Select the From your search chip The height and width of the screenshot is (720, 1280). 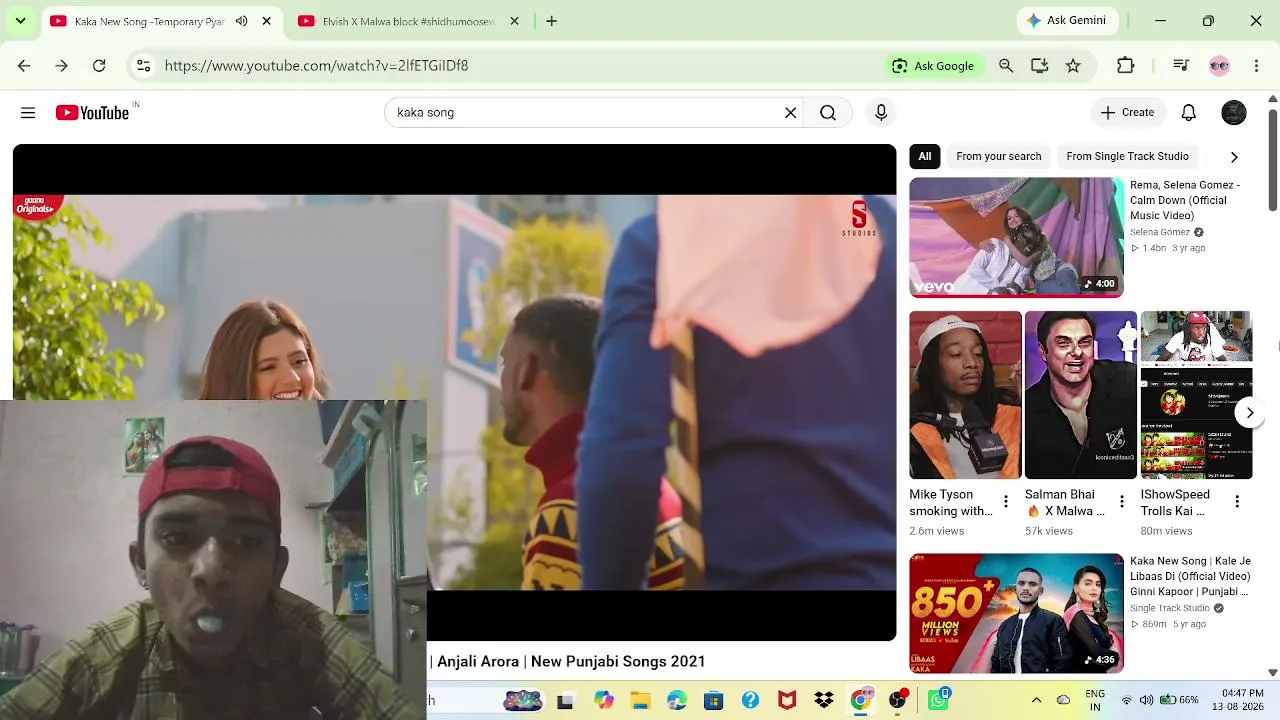(x=998, y=156)
